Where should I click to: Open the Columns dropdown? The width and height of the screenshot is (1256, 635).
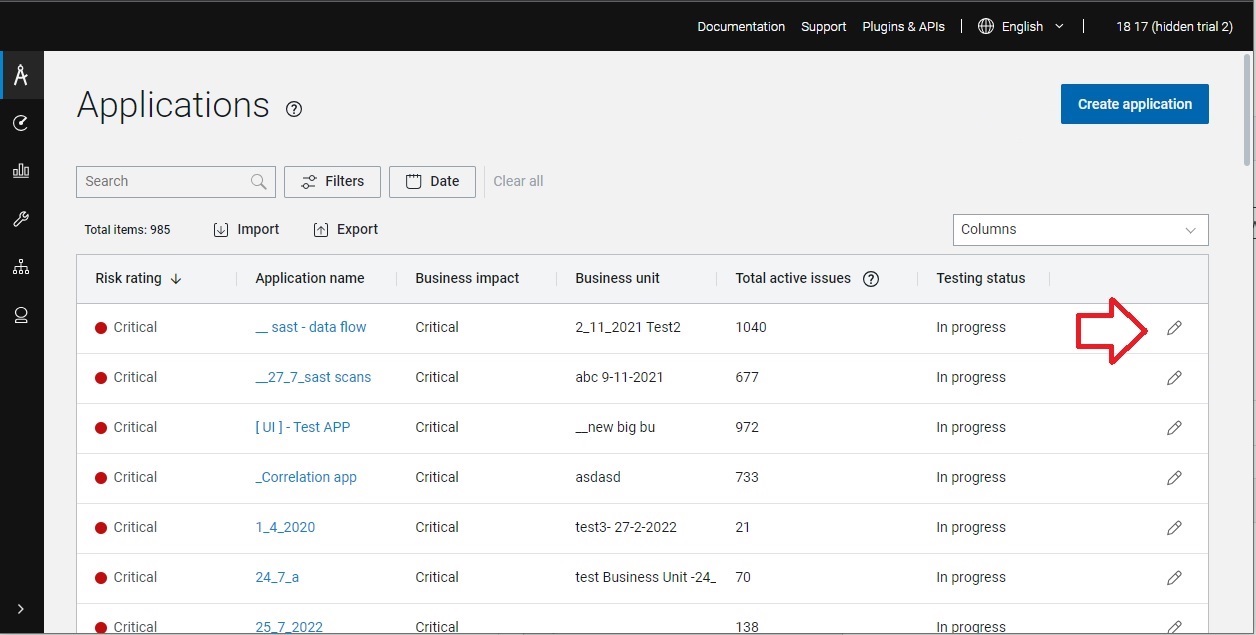point(1080,229)
